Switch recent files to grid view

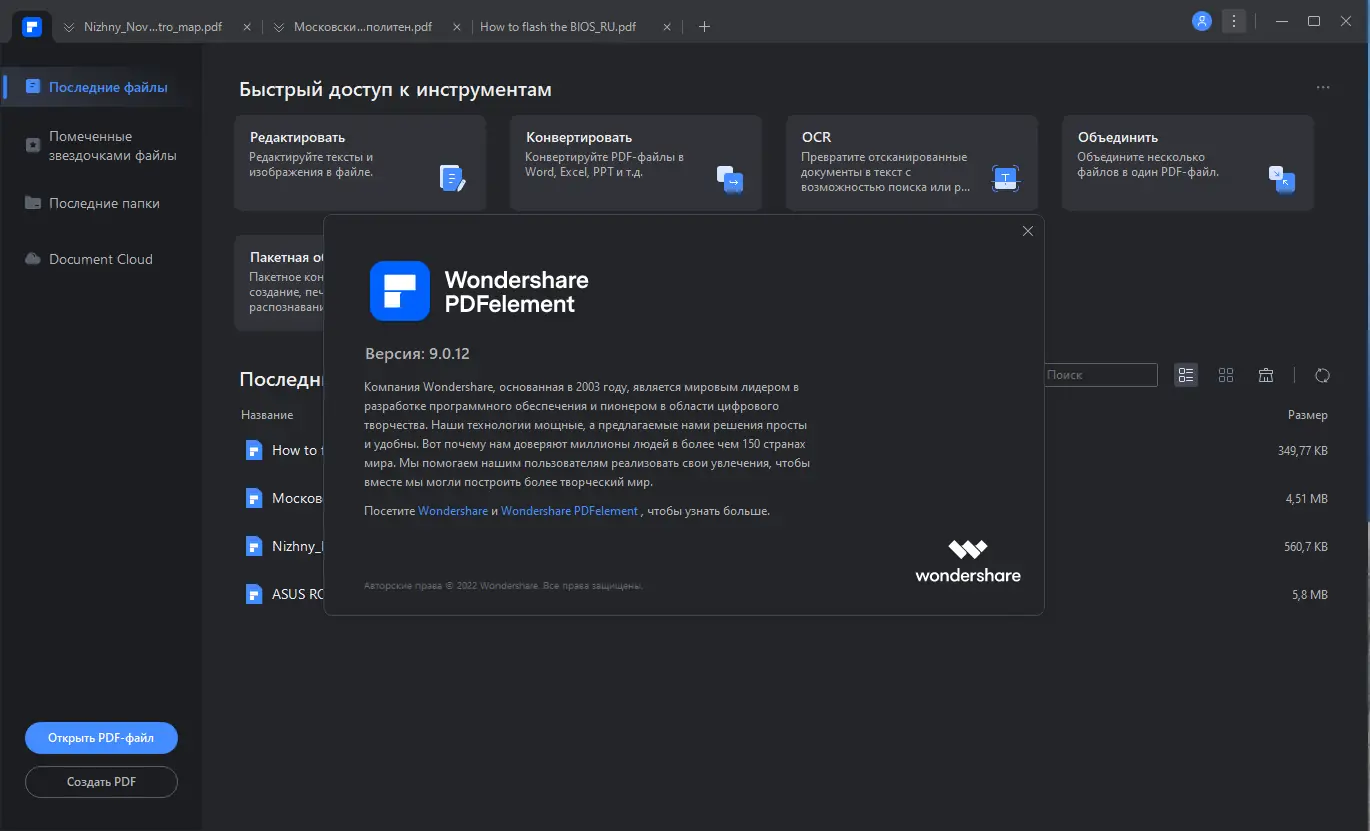tap(1226, 374)
